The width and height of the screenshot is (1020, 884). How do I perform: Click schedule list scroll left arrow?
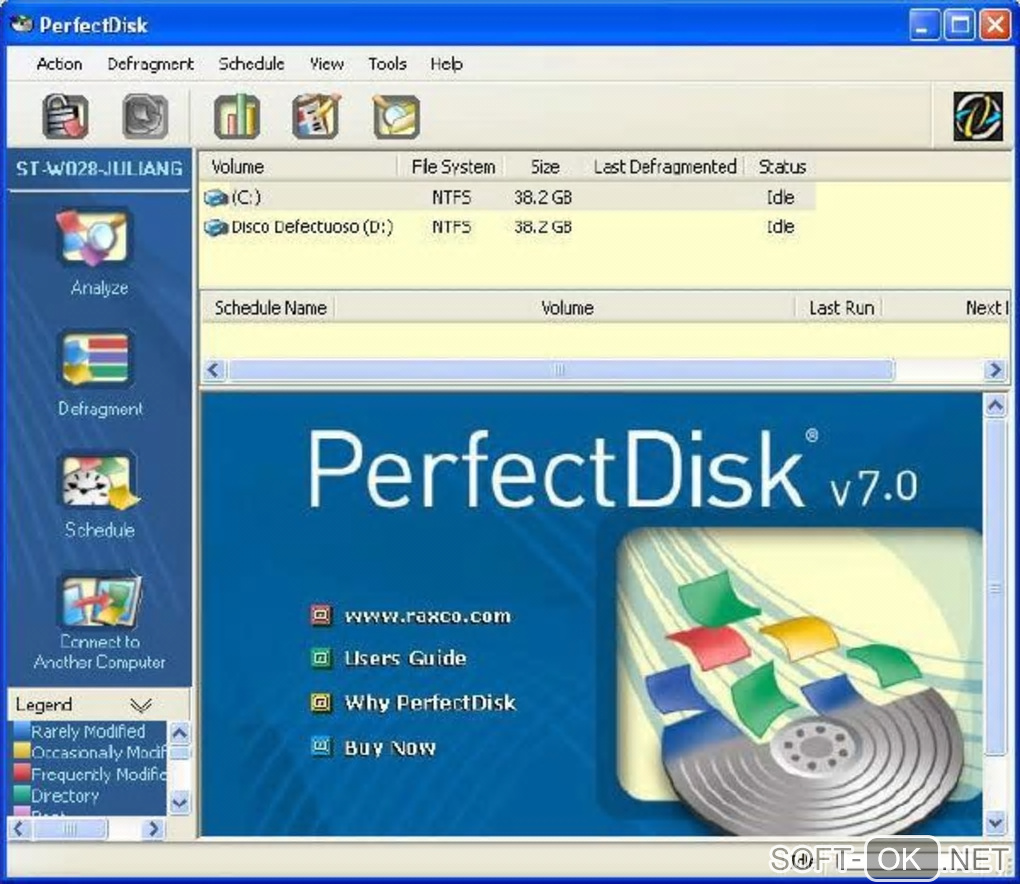click(x=213, y=370)
